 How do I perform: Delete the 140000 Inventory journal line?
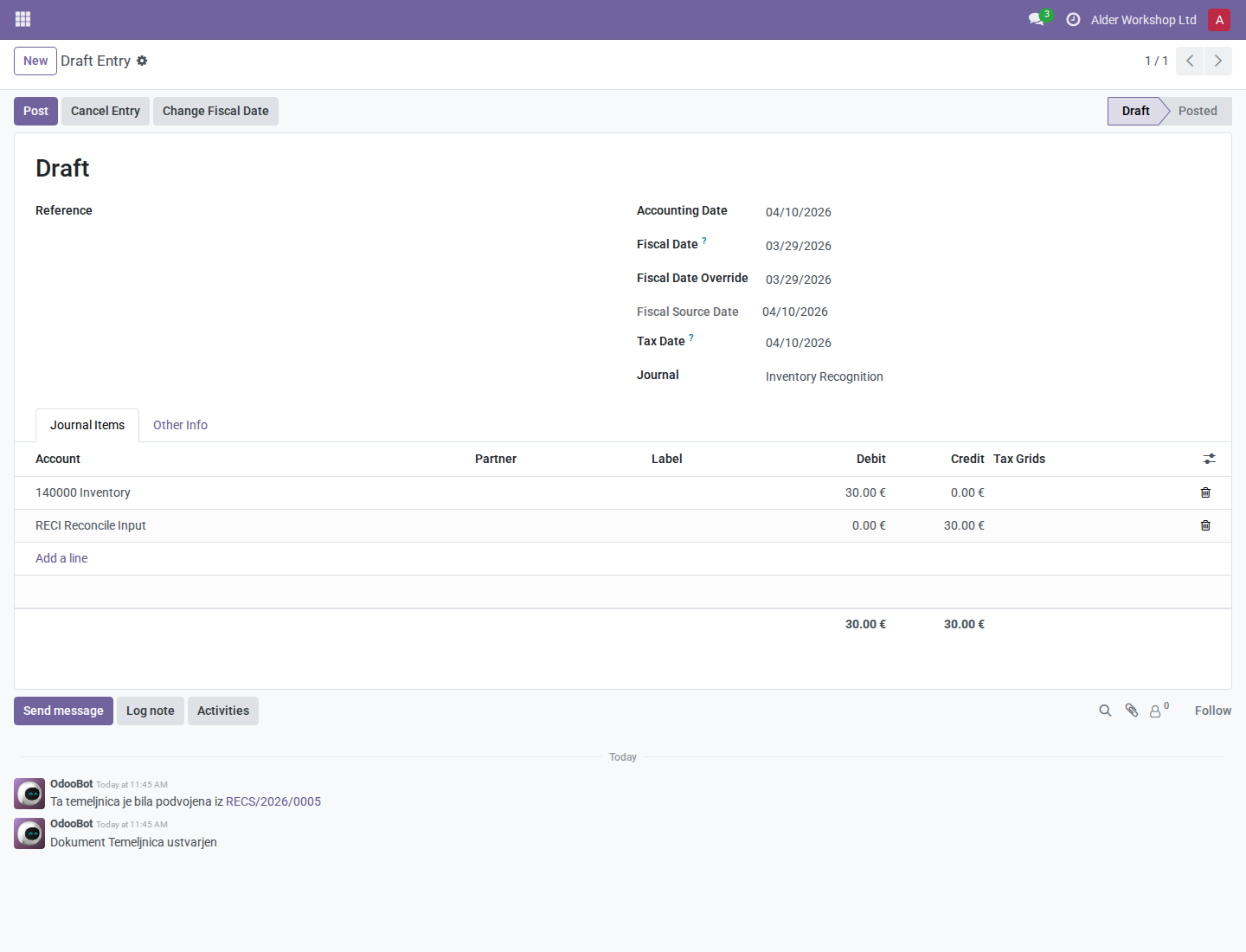point(1205,492)
